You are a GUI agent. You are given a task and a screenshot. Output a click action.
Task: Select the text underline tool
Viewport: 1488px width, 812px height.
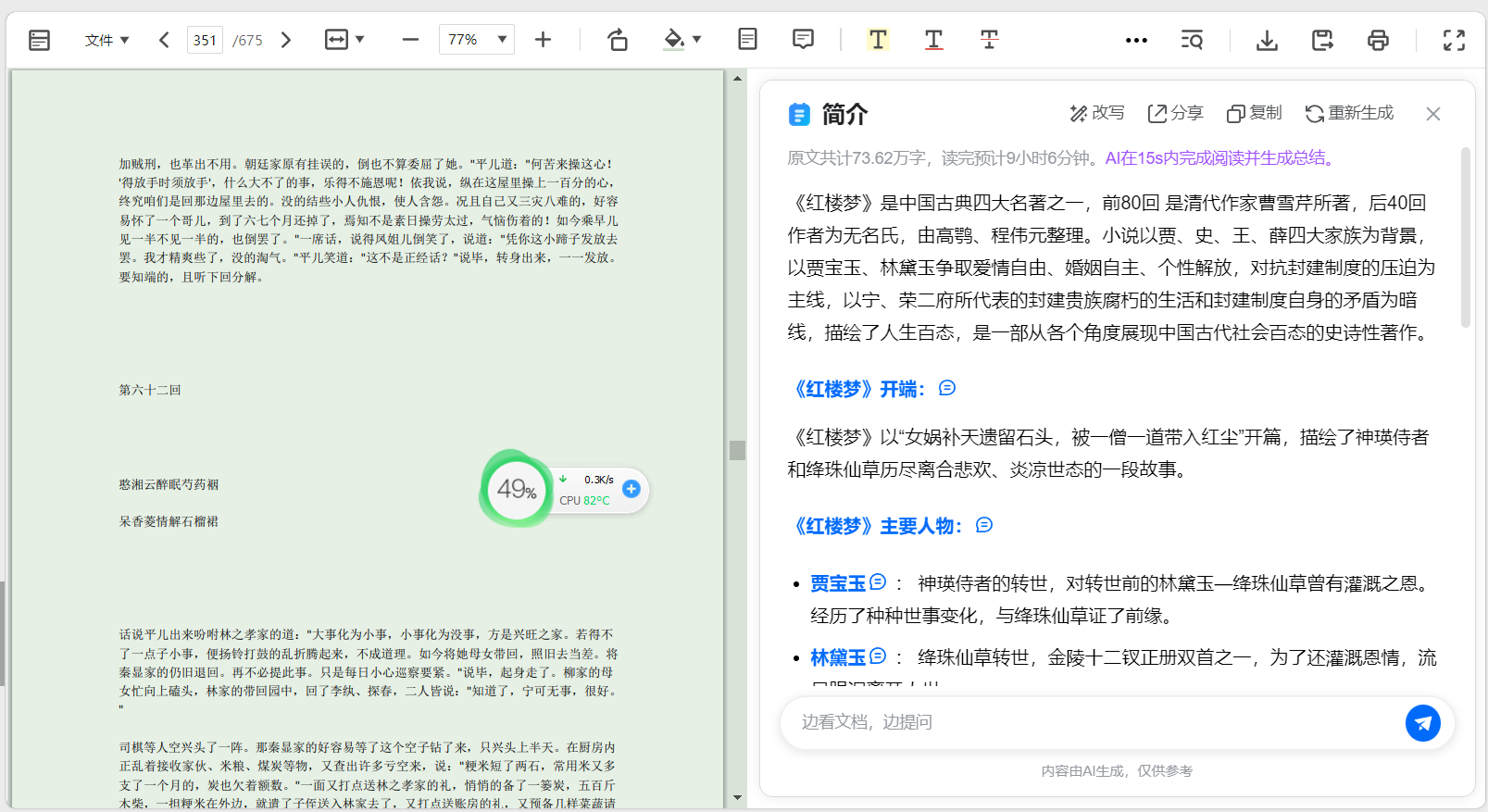pyautogui.click(x=933, y=39)
